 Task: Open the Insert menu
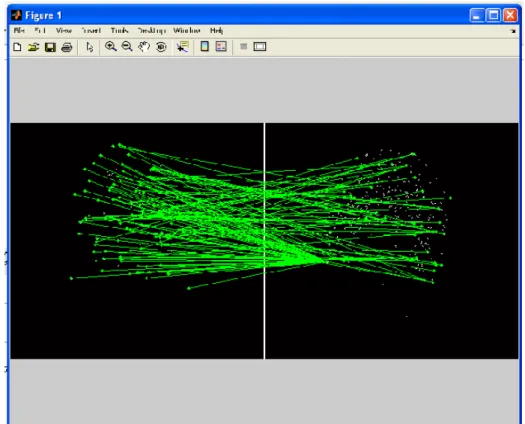(x=91, y=30)
